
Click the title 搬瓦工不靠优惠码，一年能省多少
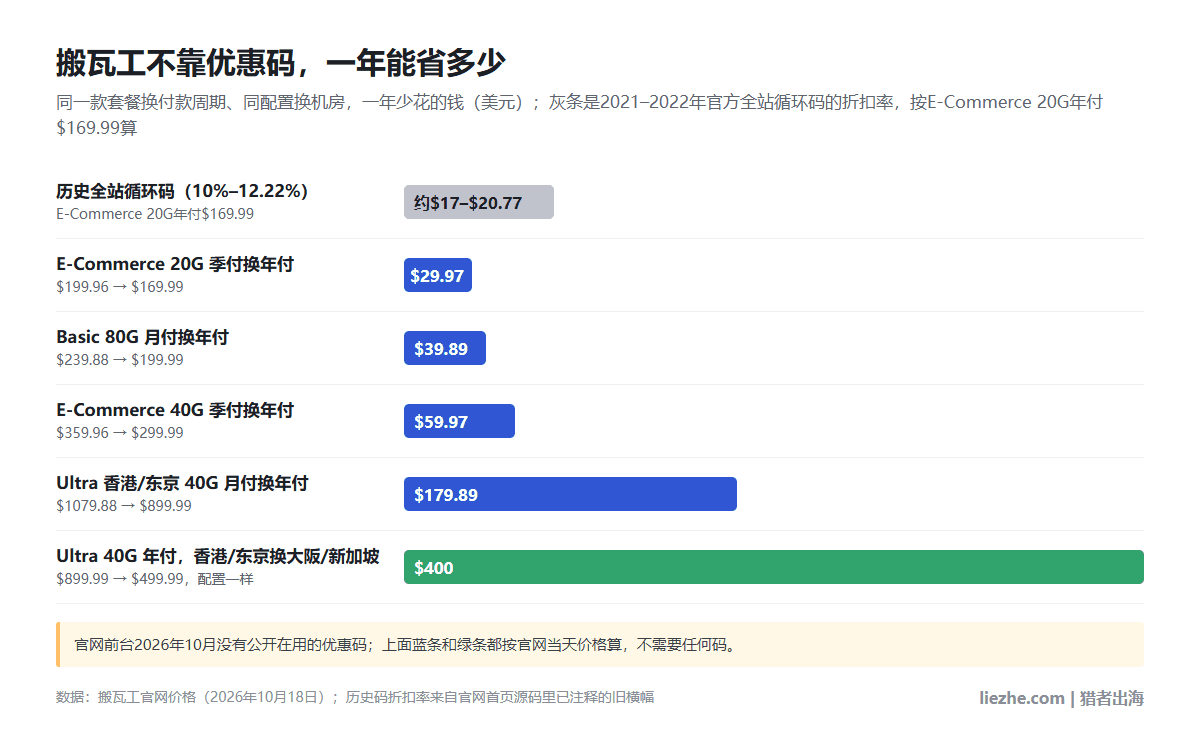click(281, 63)
